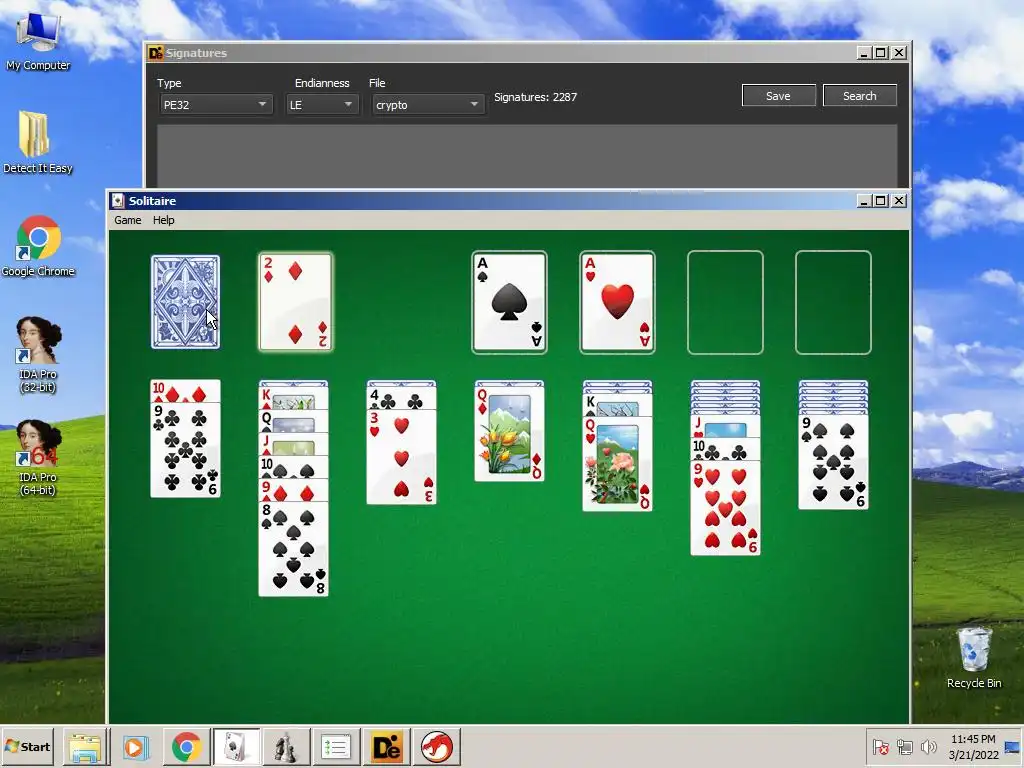This screenshot has width=1024, height=768.
Task: Click the network tray icon
Action: (905, 746)
